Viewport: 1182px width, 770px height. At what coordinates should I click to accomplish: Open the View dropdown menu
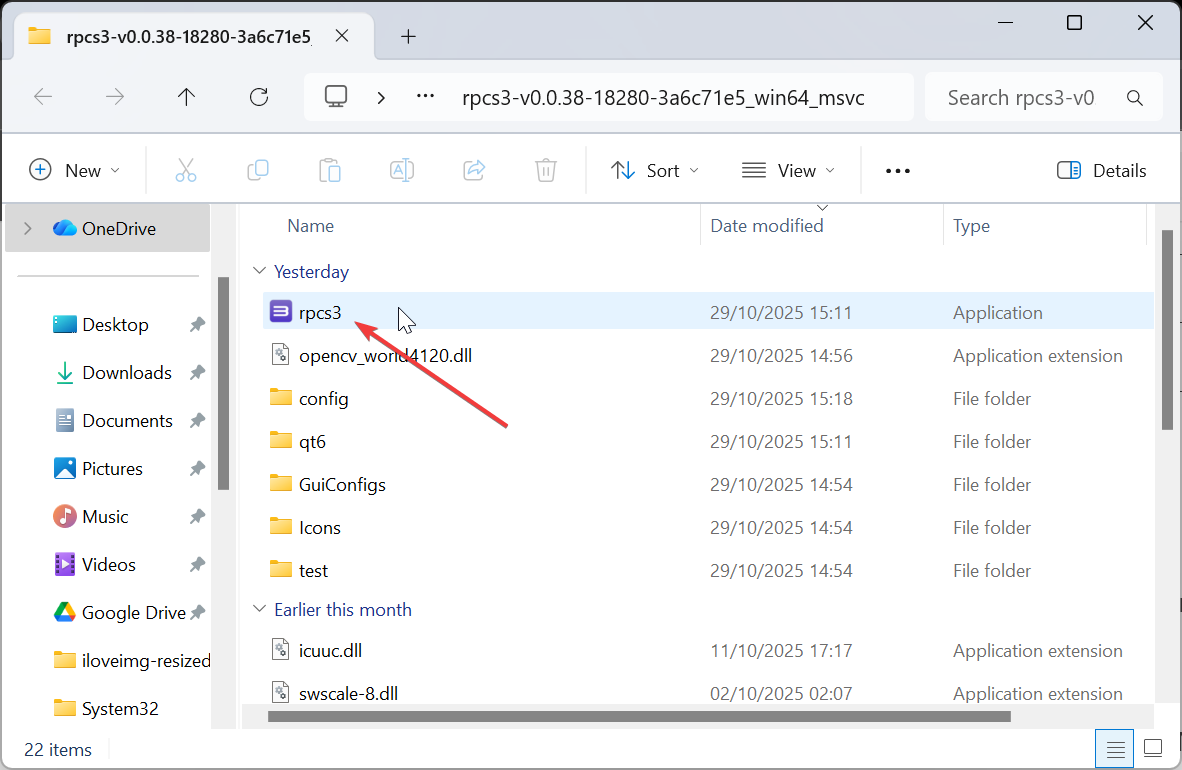(788, 170)
